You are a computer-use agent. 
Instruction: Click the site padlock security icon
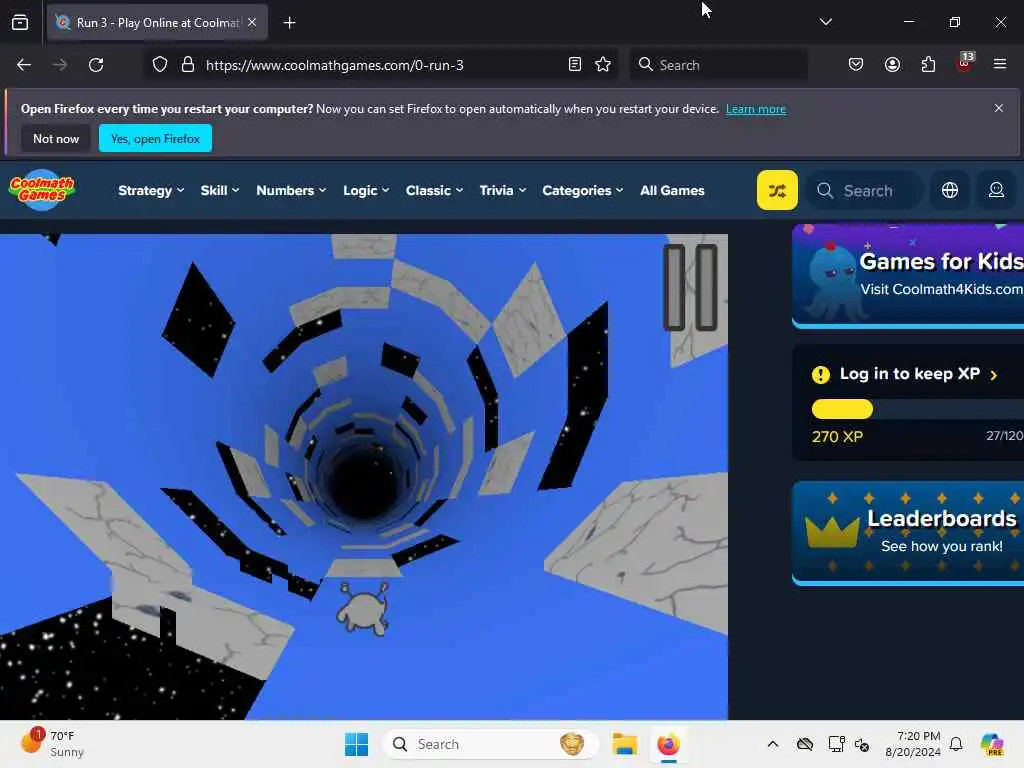188,65
